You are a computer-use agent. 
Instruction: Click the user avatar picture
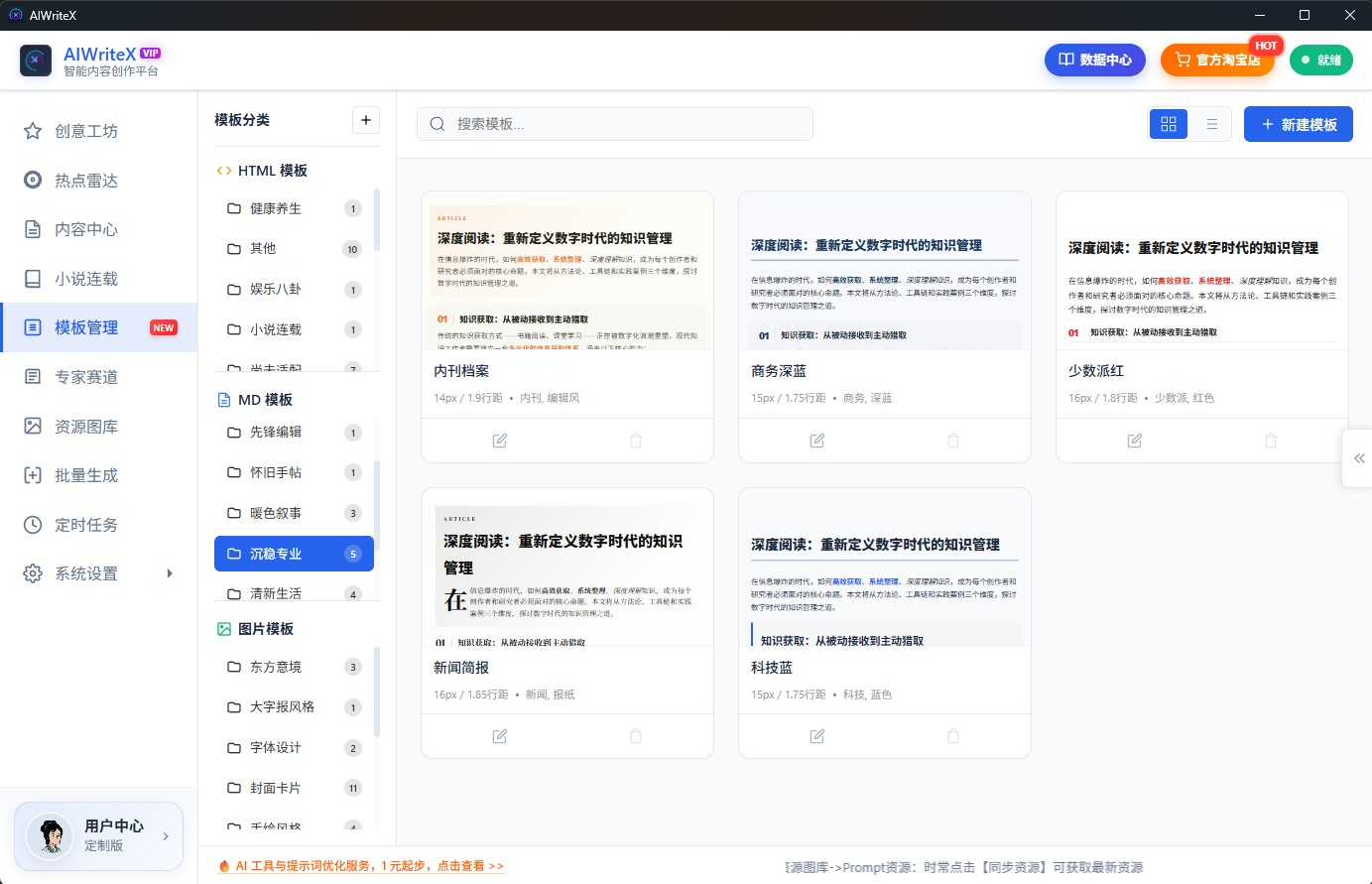click(x=50, y=835)
